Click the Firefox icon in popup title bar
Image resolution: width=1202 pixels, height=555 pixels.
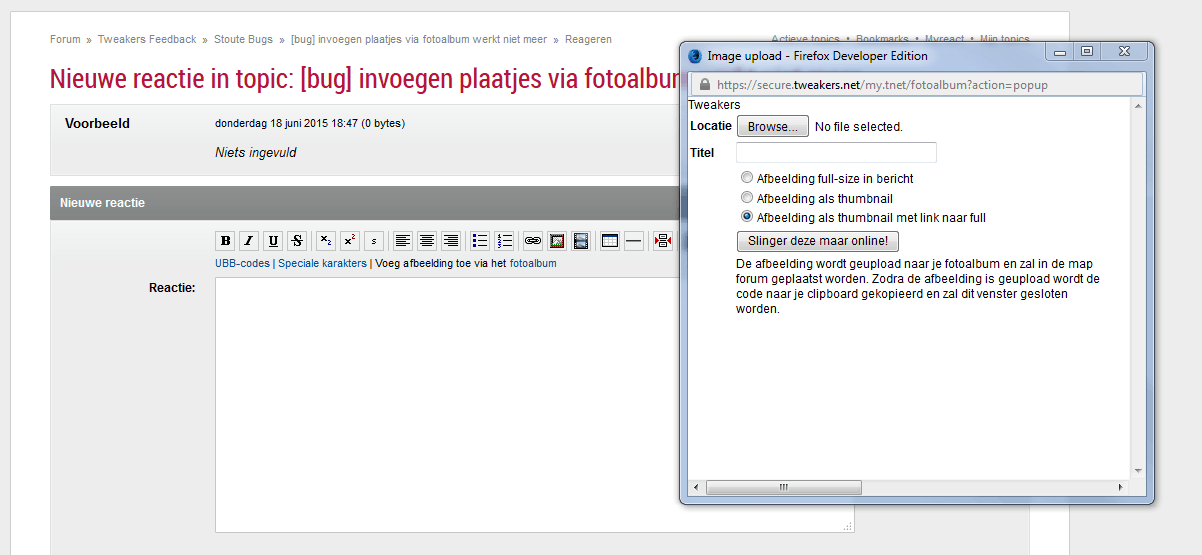point(695,56)
